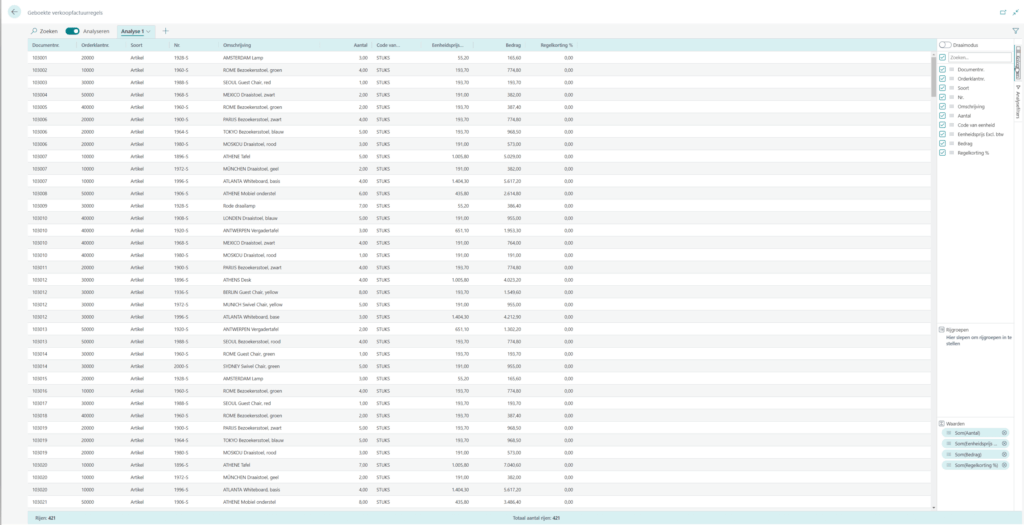Screen dimensions: 1024x525
Task: Uncheck the Regelkorting % column checkbox
Action: (942, 153)
